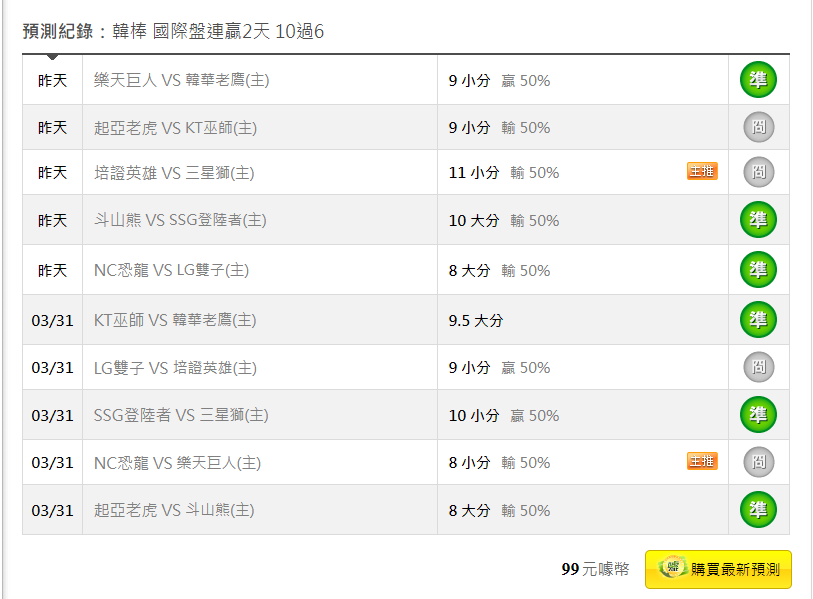Click the green 準 icon for 斗山熊 VS SSG登陸者
The width and height of the screenshot is (813, 599).
(758, 220)
